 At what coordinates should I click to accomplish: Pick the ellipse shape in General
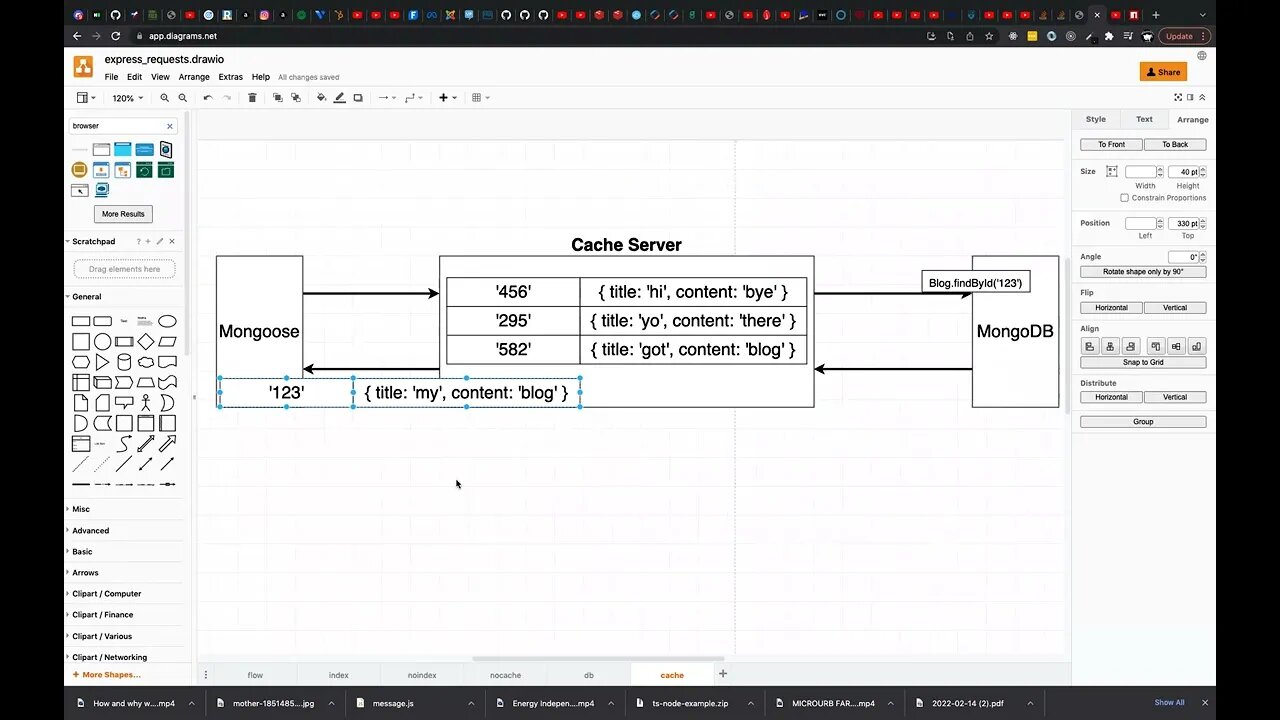coord(167,321)
